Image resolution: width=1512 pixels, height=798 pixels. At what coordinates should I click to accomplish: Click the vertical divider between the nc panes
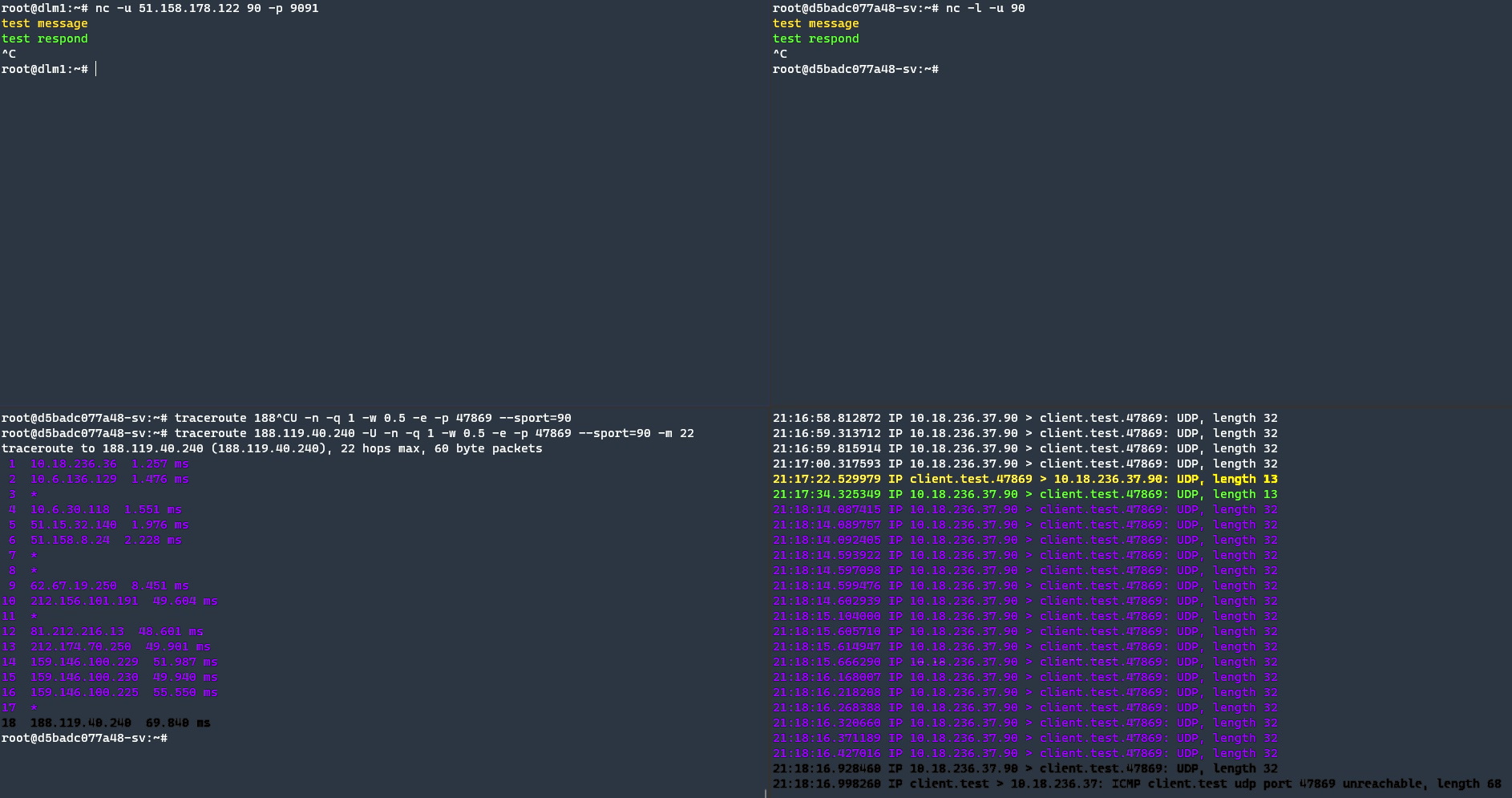[x=770, y=201]
